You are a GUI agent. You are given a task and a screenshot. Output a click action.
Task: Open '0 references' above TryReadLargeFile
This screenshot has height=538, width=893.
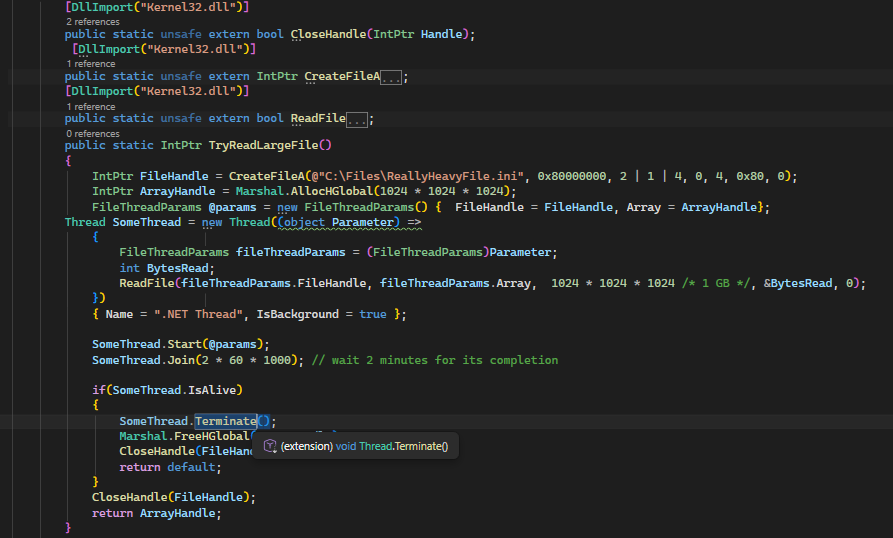[93, 134]
